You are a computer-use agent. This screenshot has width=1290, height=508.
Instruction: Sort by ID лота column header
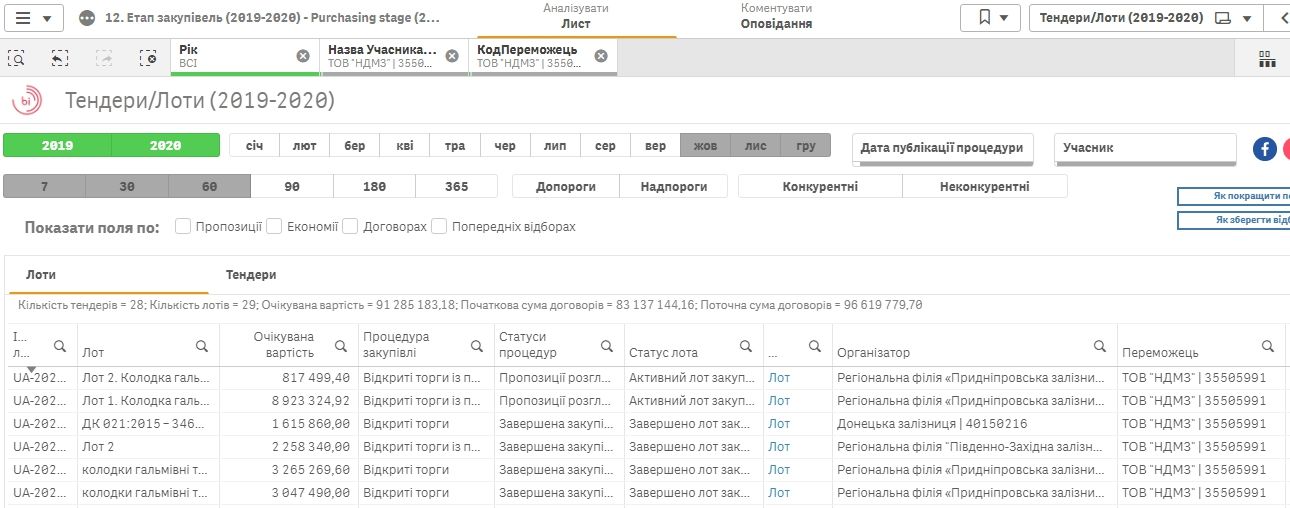[x=20, y=344]
